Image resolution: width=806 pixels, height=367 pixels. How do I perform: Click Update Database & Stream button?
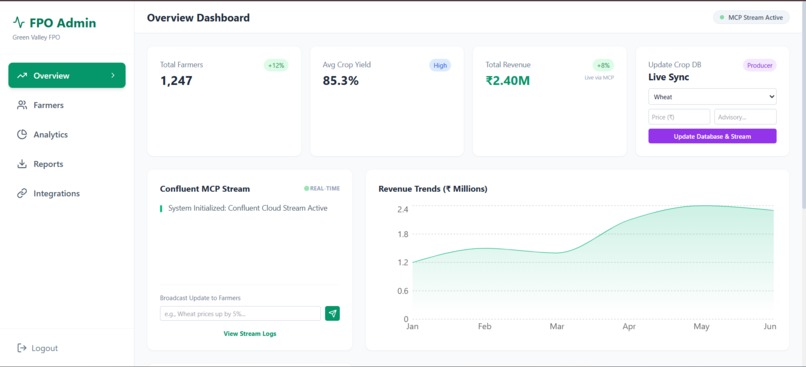(x=712, y=136)
